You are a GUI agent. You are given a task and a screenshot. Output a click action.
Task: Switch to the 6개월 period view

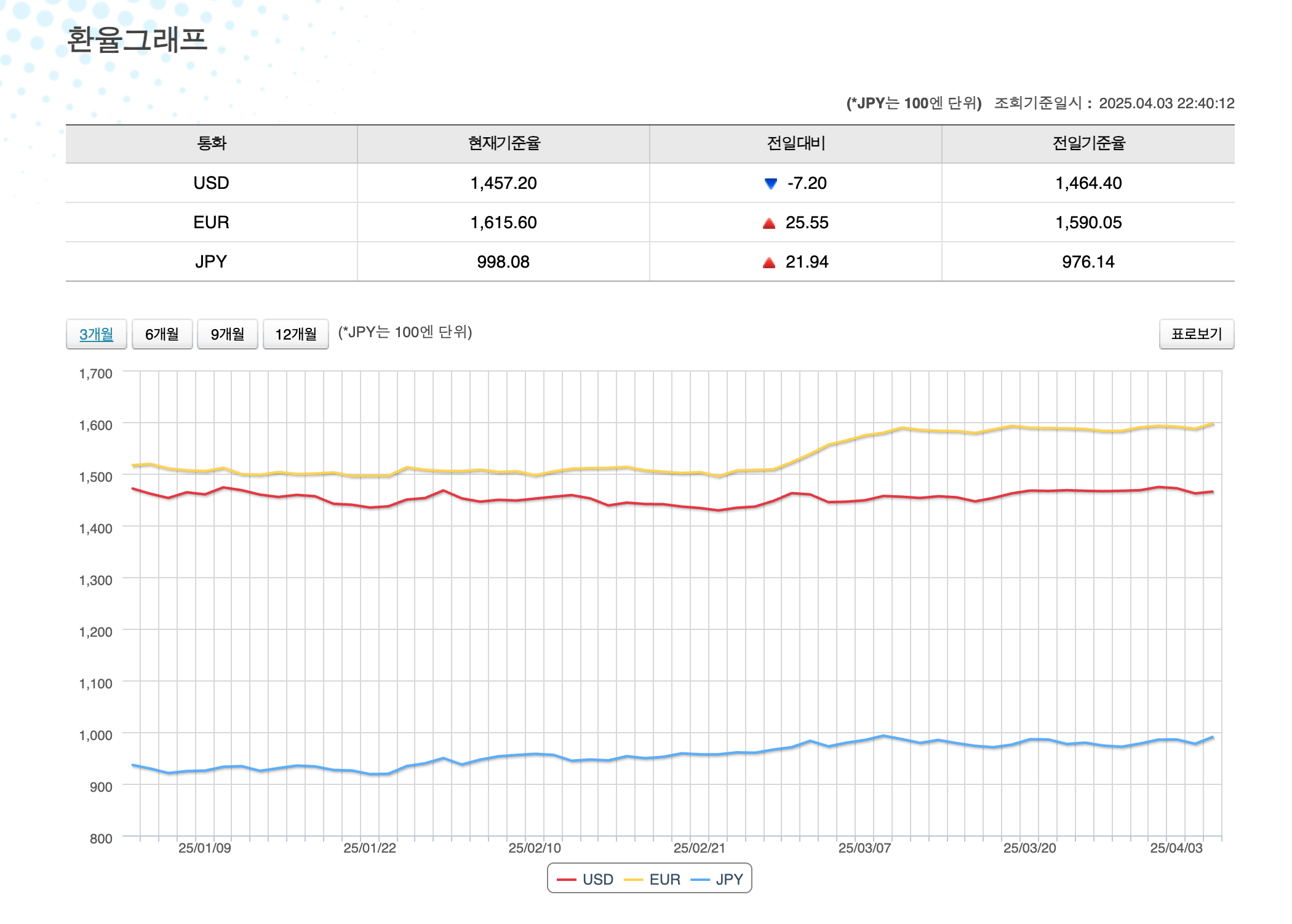(162, 334)
